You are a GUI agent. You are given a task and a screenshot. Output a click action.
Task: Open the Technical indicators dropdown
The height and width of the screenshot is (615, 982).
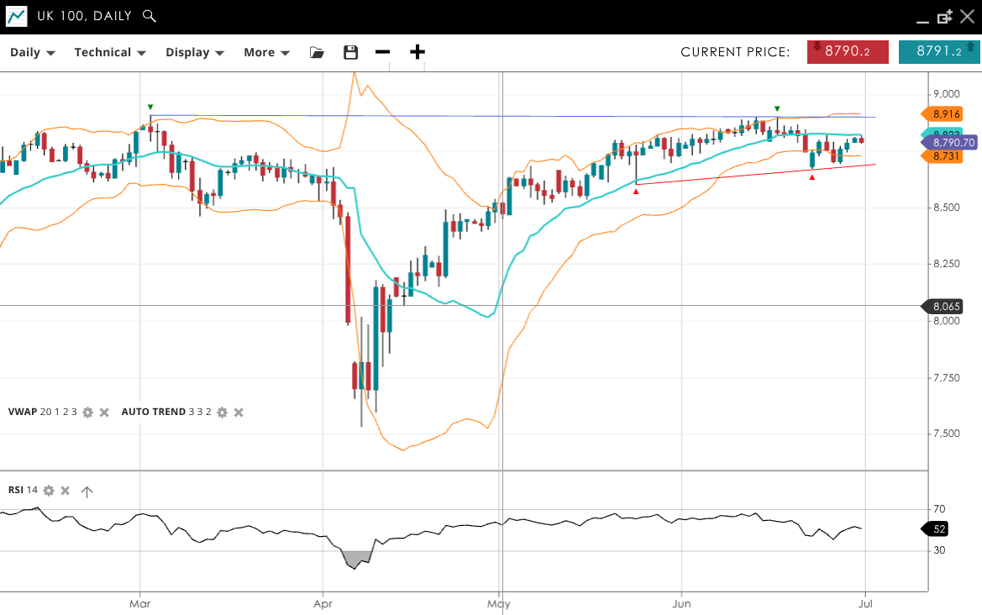110,52
